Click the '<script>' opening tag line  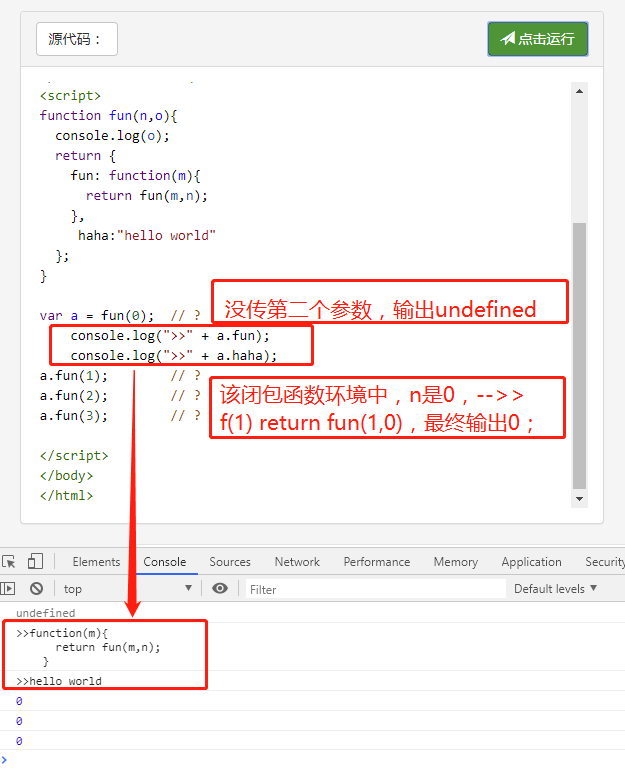coord(70,95)
